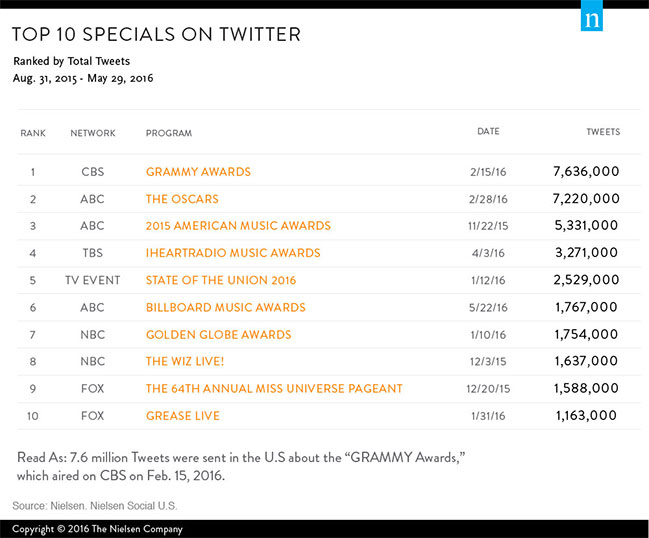Click IHEARTRADIO MUSIC AWARDS program

point(233,253)
